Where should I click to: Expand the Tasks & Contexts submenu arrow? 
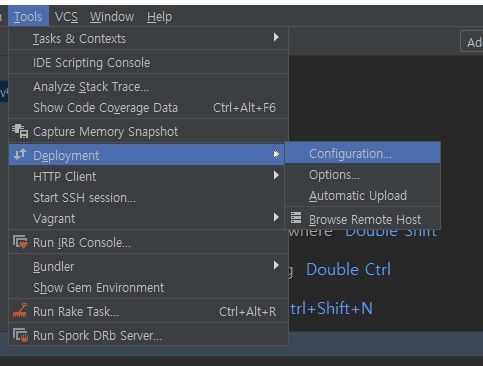click(276, 37)
